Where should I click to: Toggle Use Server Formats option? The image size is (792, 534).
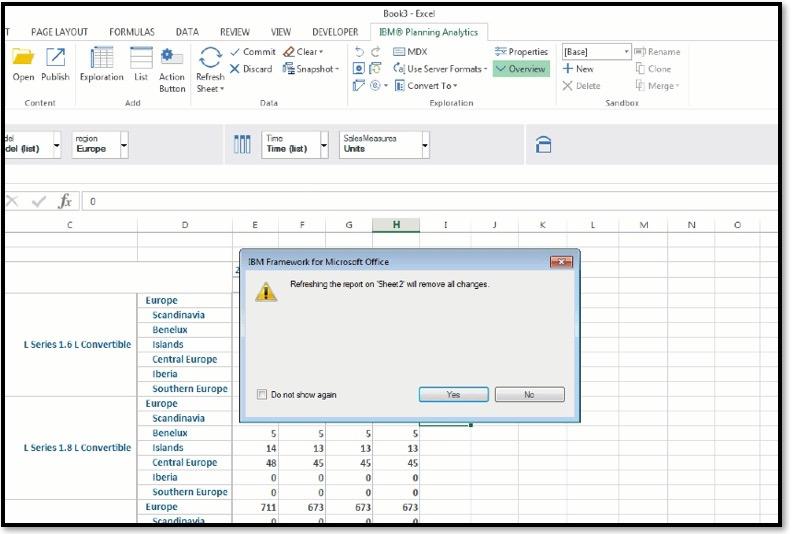point(440,69)
